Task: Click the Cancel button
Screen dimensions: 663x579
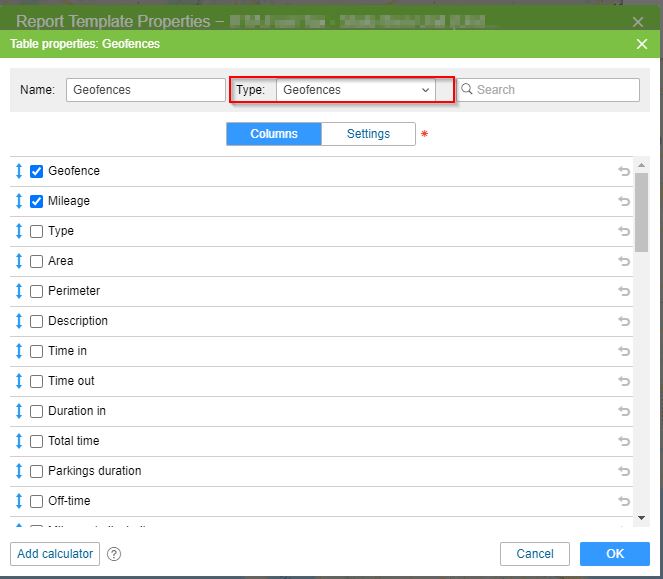Action: 534,554
